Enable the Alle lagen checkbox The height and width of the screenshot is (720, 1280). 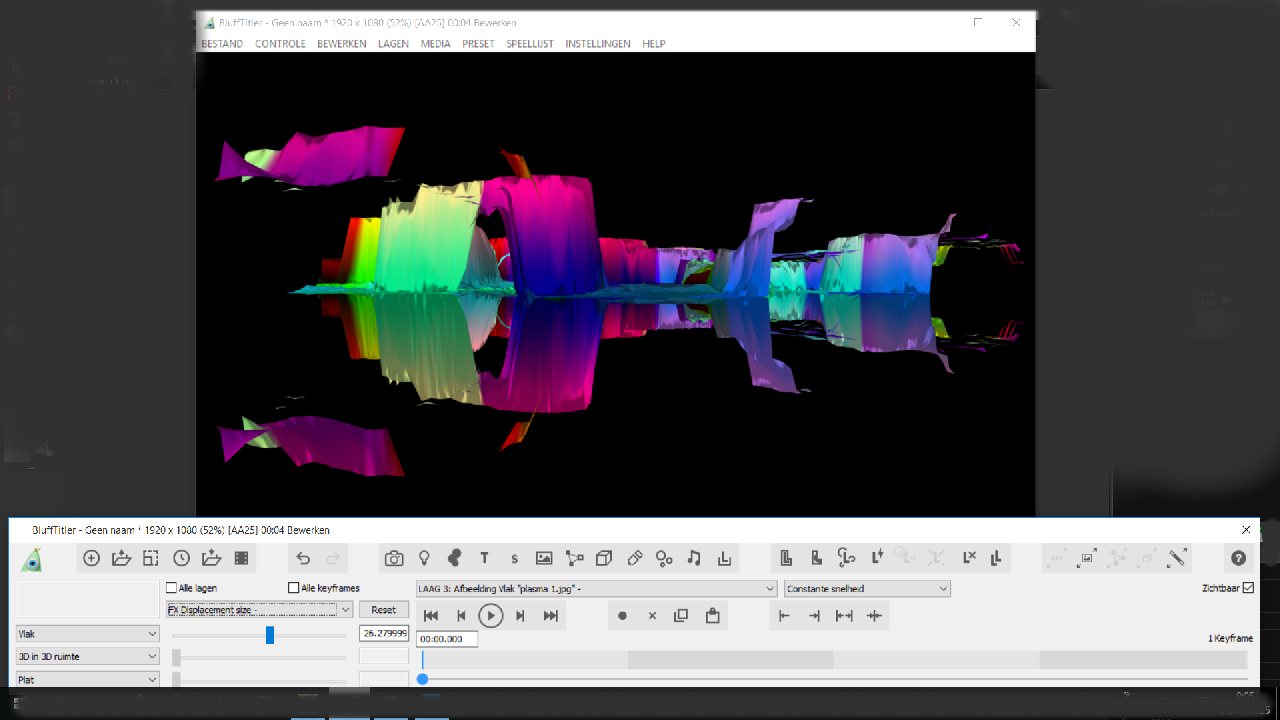click(172, 588)
